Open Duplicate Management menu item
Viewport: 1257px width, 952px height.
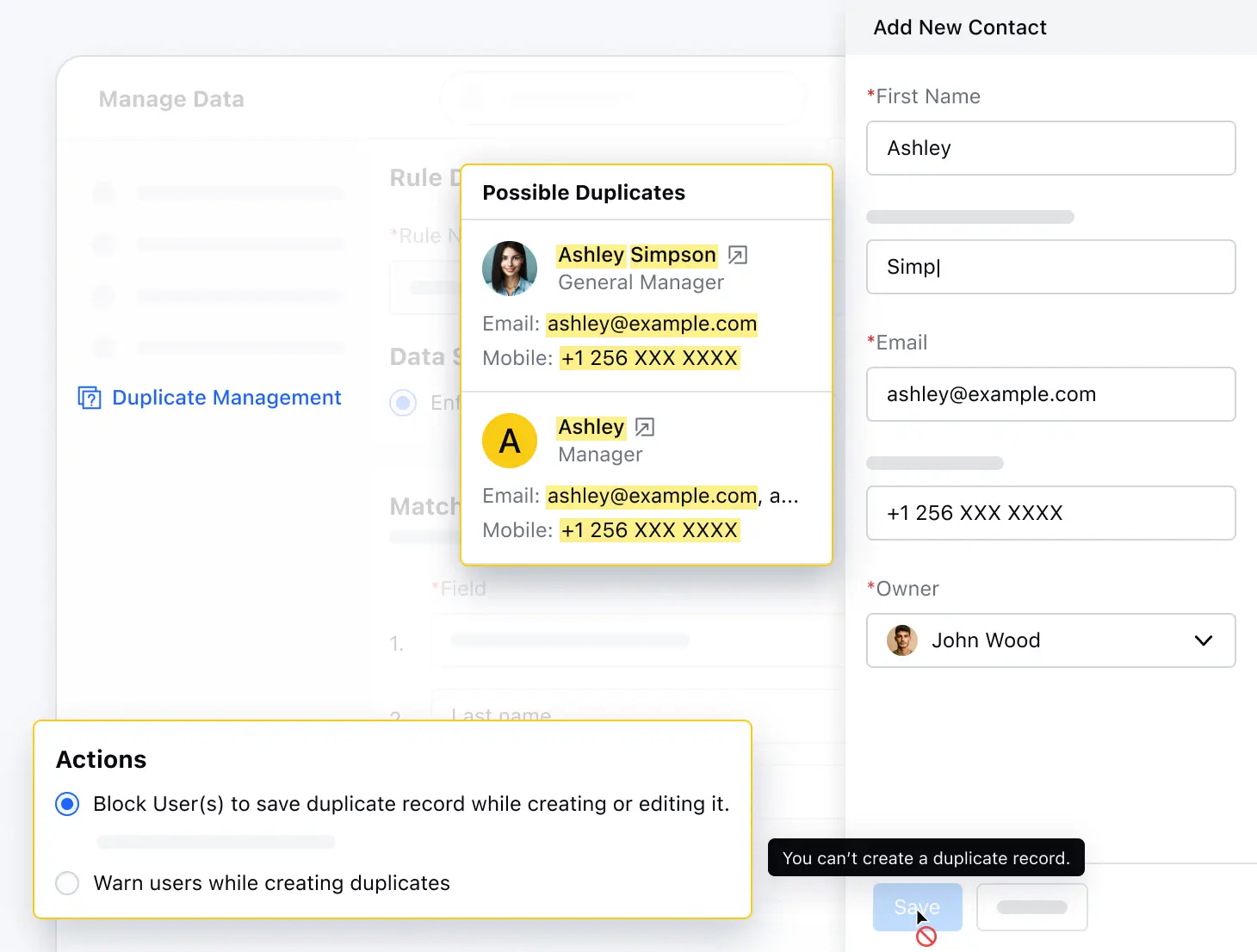pos(226,398)
